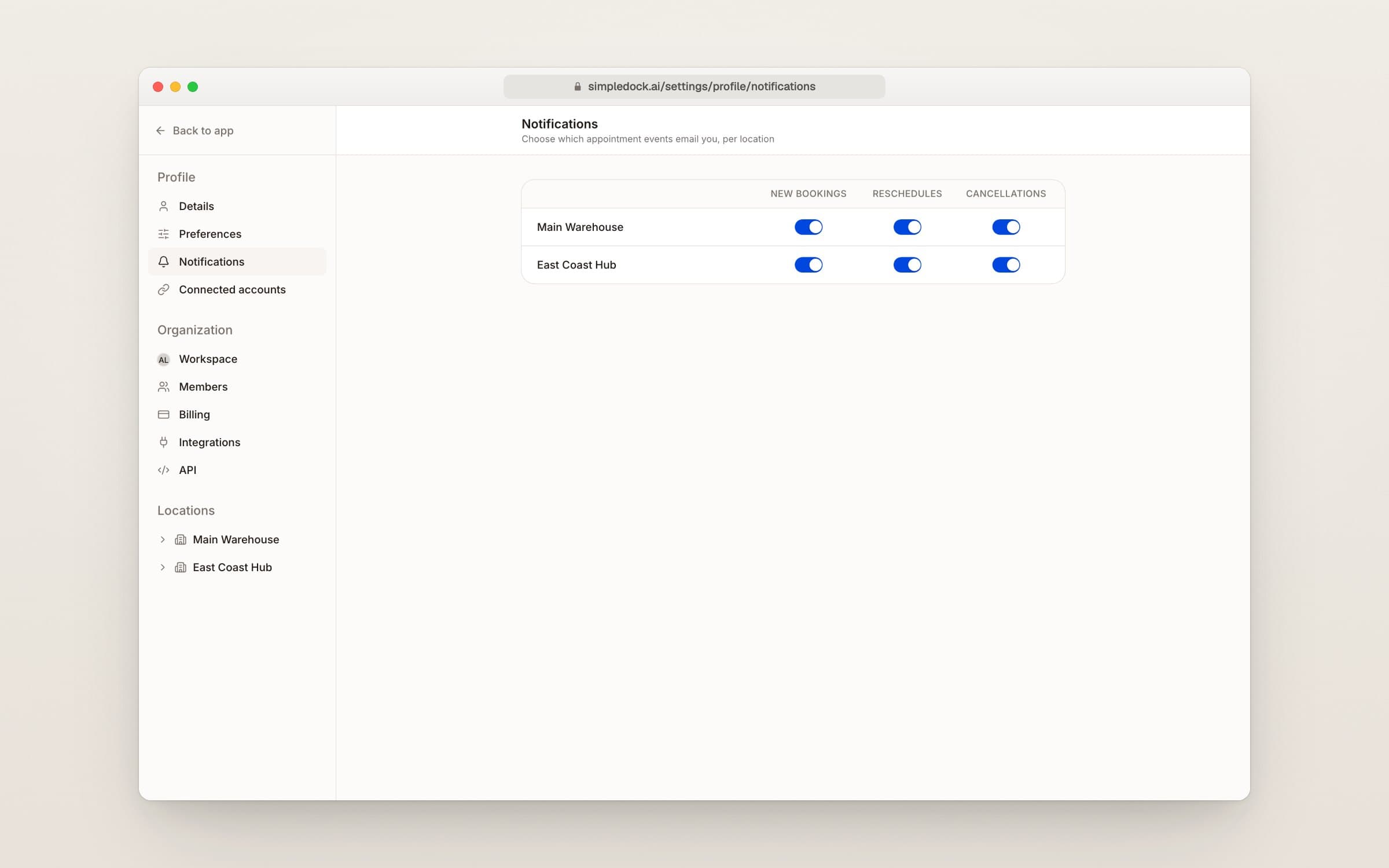Image resolution: width=1389 pixels, height=868 pixels.
Task: Open the Billing page
Action: 237,414
